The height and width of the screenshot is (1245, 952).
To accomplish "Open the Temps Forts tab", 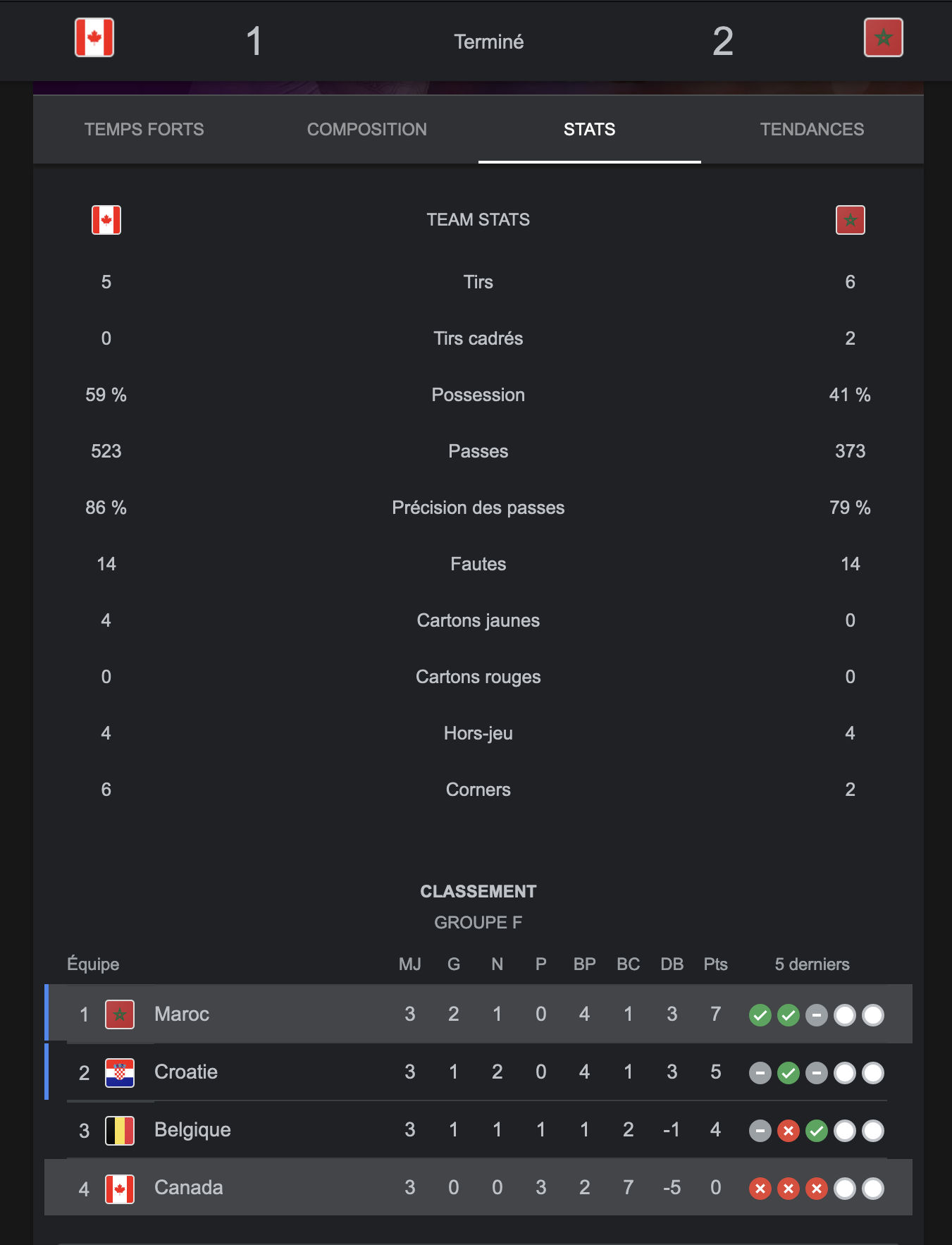I will [144, 130].
